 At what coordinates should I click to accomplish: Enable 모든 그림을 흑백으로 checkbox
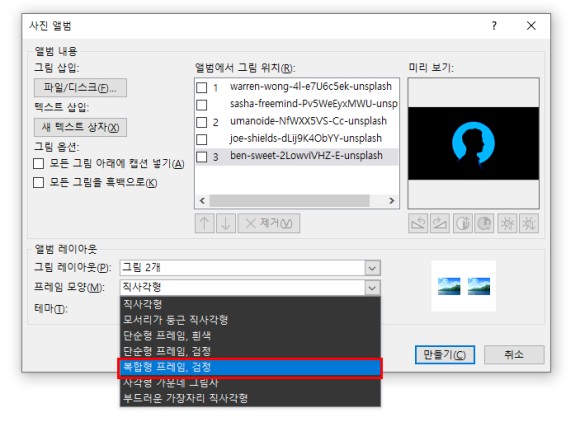[x=38, y=182]
